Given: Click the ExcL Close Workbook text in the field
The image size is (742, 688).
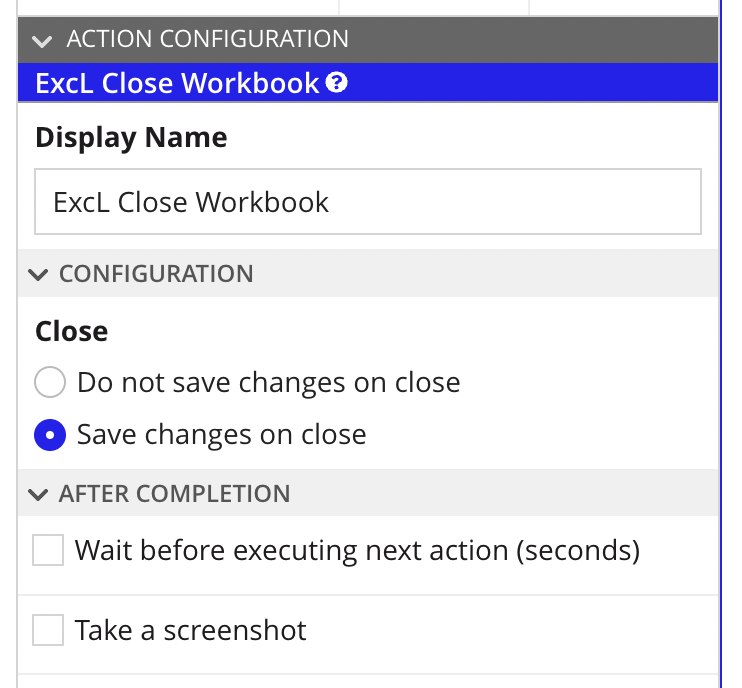Looking at the screenshot, I should 191,203.
